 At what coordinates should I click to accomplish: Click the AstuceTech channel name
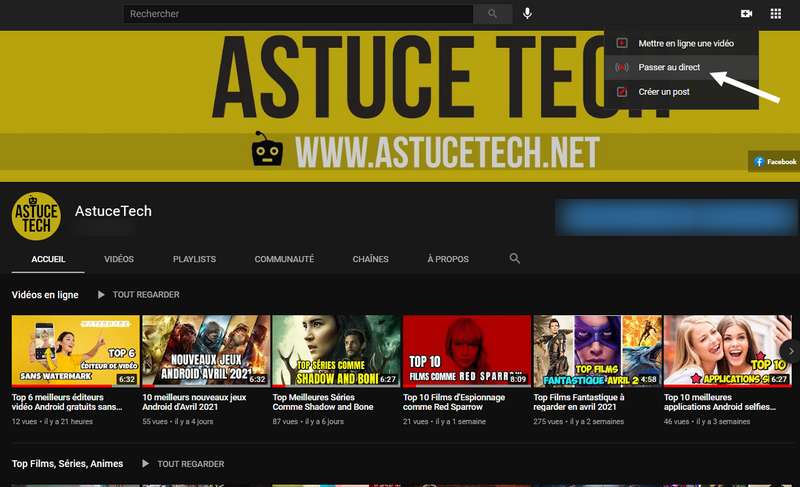[x=113, y=211]
